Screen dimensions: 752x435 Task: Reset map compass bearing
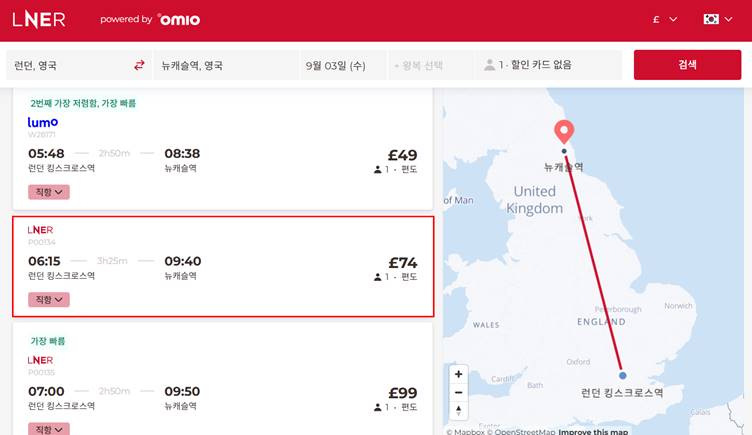click(x=458, y=410)
